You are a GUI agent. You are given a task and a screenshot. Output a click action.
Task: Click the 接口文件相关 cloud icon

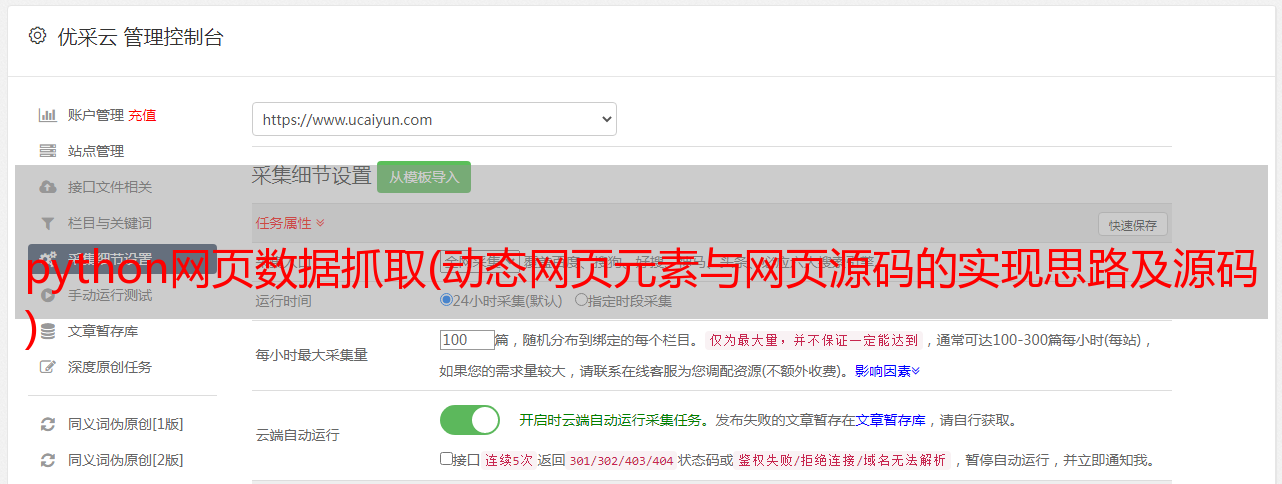point(47,187)
